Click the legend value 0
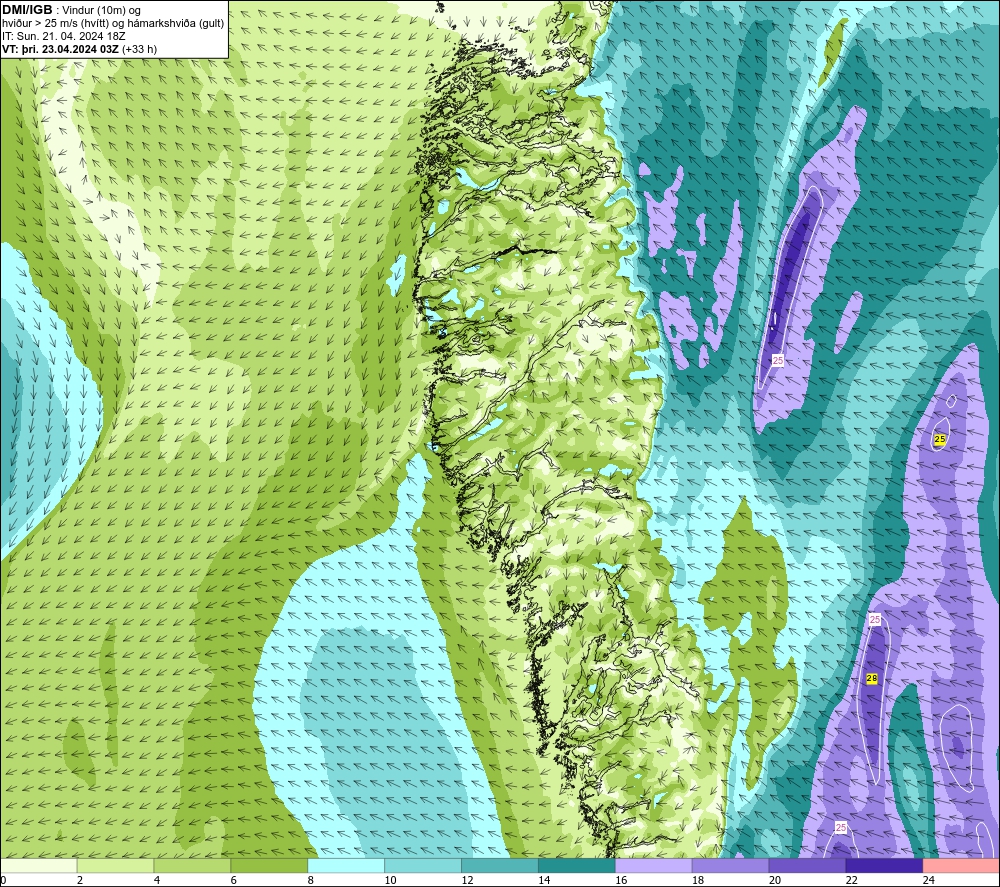 pyautogui.click(x=3, y=880)
